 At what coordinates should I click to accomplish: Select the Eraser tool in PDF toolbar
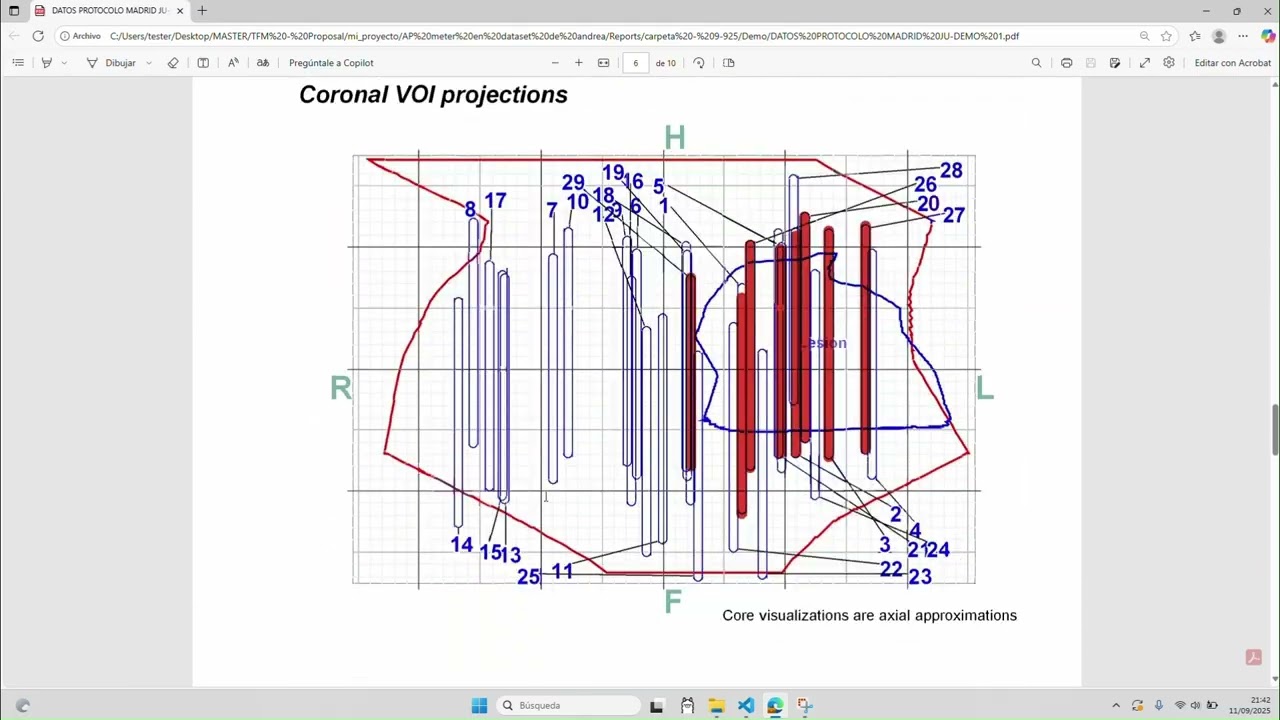[173, 62]
